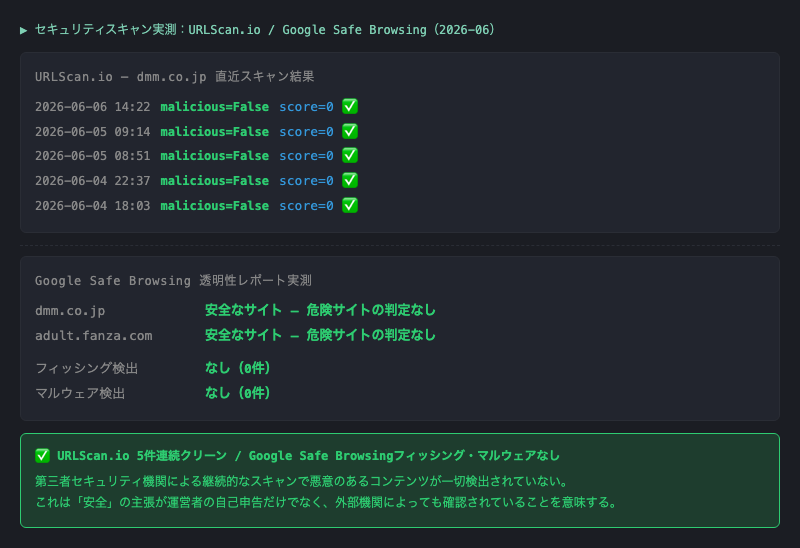The height and width of the screenshot is (548, 800).
Task: Click the sentence starting これは「安全」の主張
Action: tap(326, 502)
